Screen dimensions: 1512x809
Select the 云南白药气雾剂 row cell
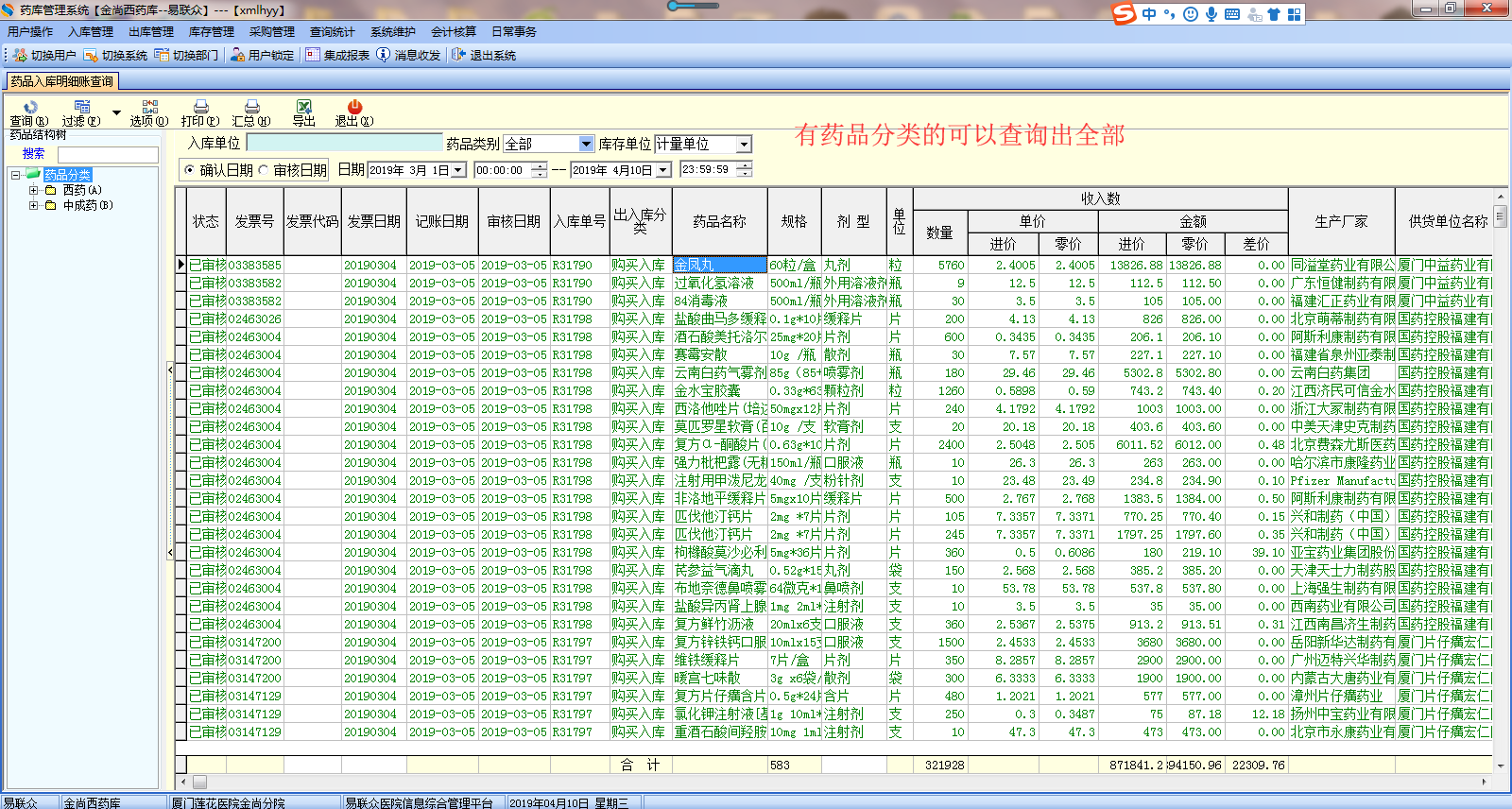pos(719,373)
